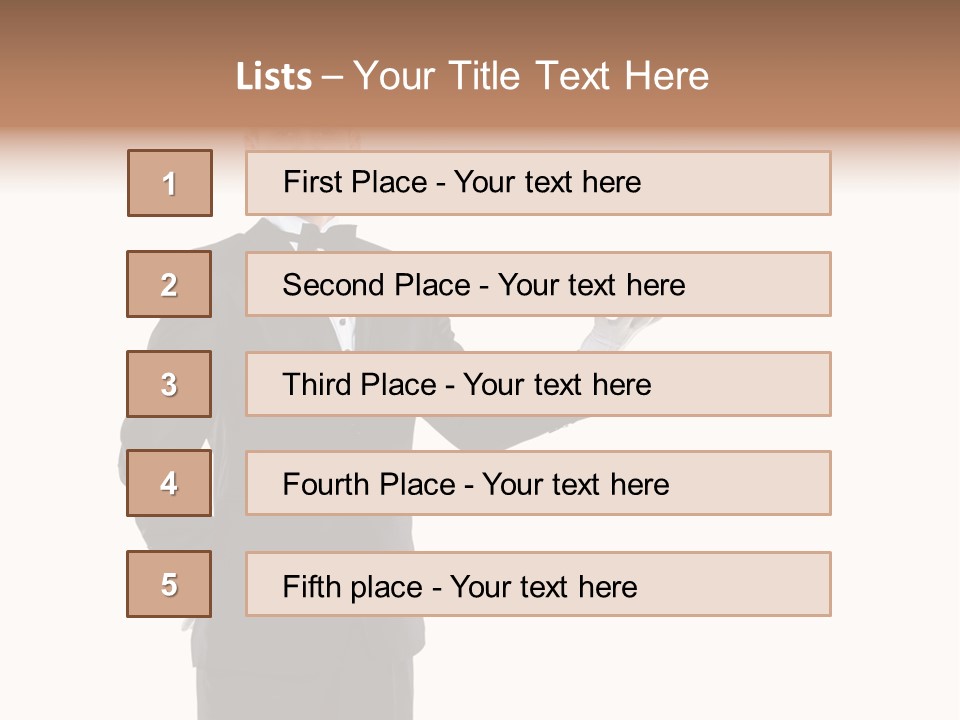Click the slide title text
960x720 pixels.
coord(473,76)
